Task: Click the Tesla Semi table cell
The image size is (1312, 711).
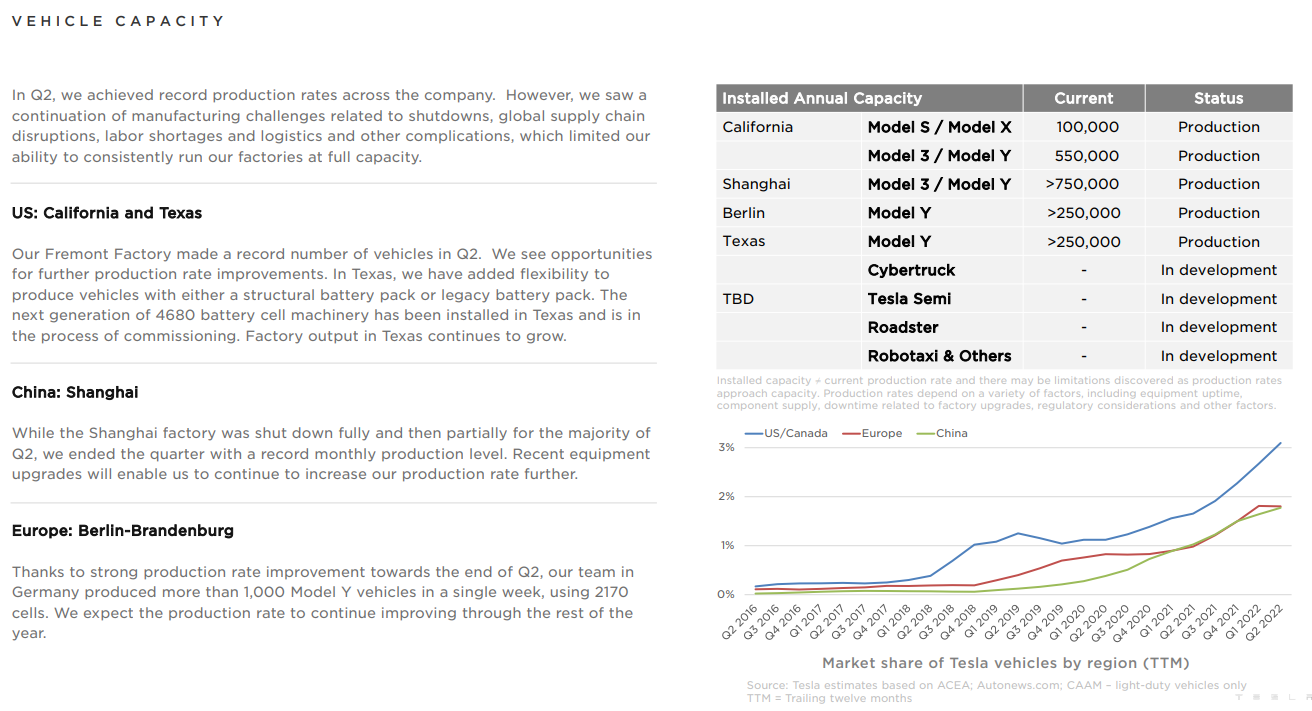Action: click(x=909, y=299)
